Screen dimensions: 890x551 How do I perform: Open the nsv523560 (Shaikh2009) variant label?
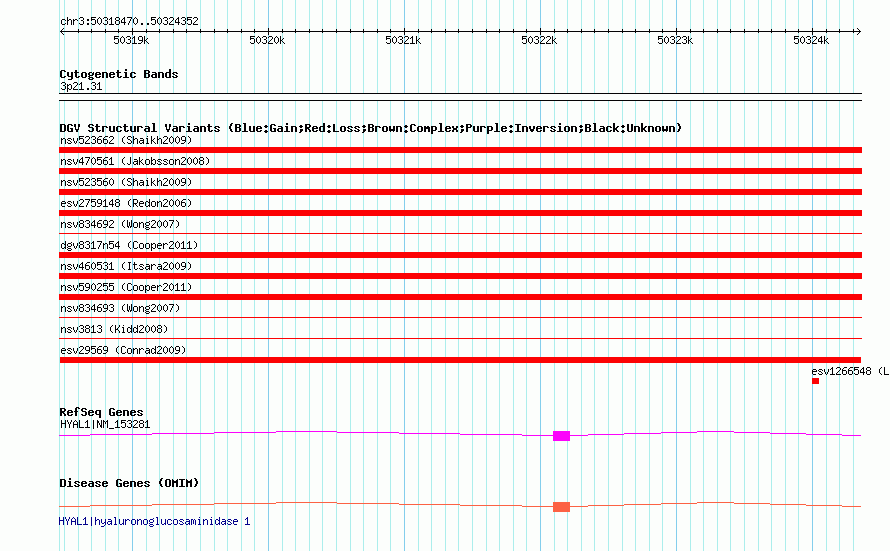(x=126, y=182)
